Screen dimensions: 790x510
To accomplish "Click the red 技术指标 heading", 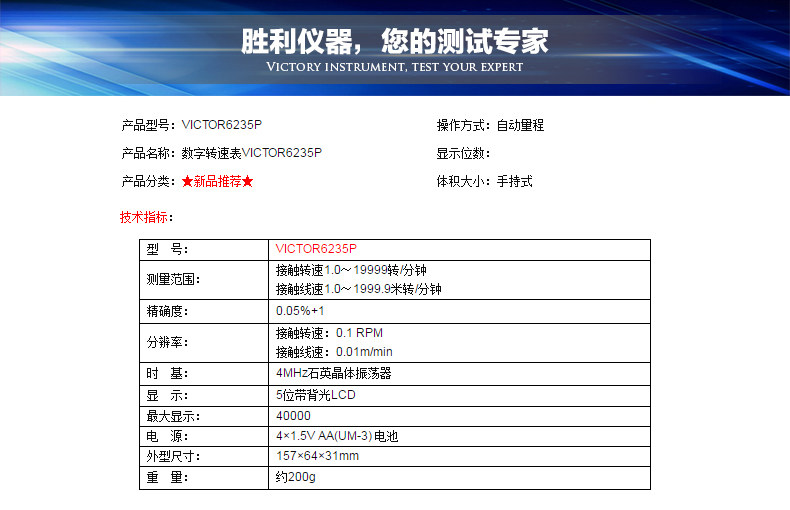I will (x=146, y=217).
